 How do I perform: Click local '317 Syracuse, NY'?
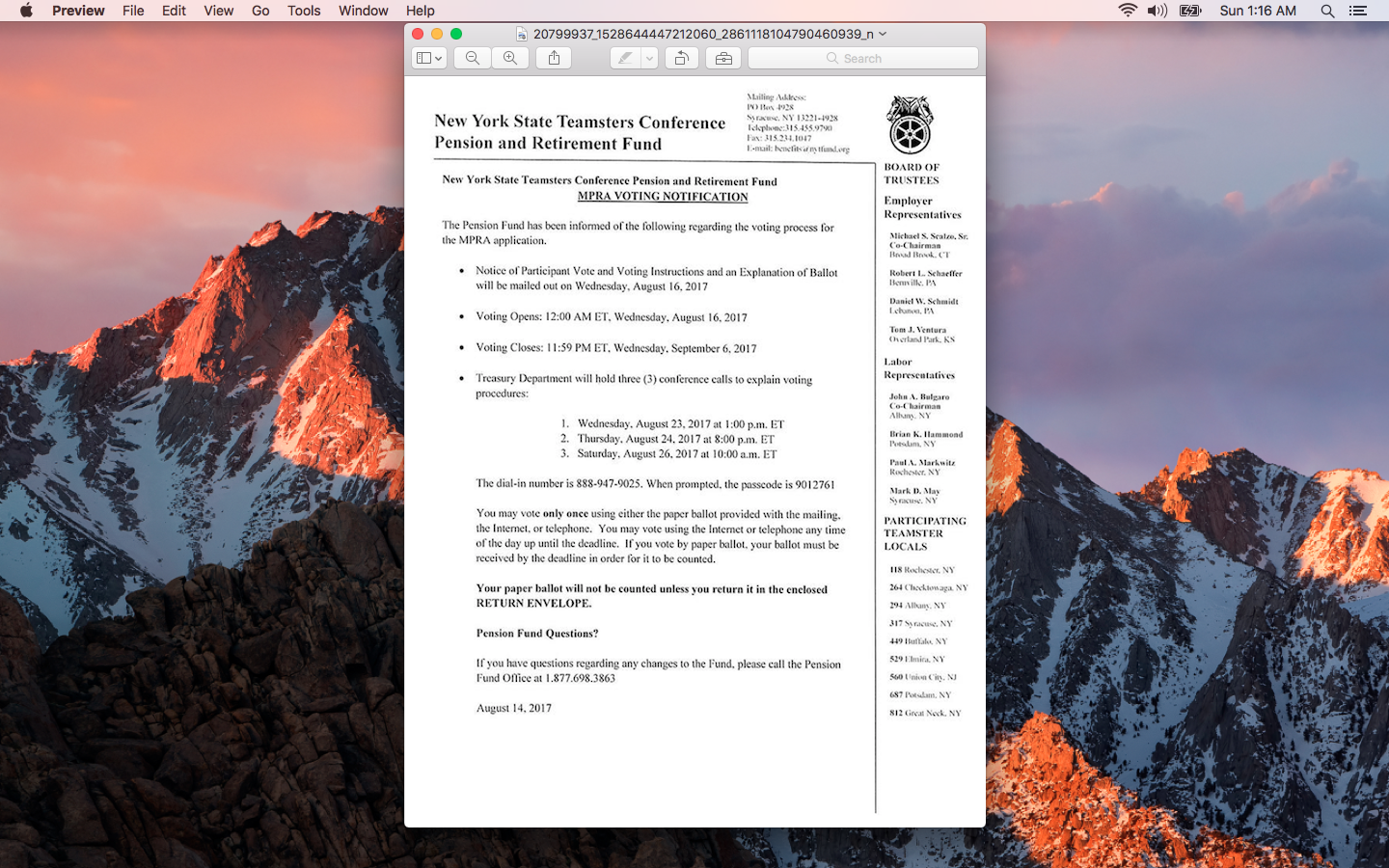[x=921, y=623]
